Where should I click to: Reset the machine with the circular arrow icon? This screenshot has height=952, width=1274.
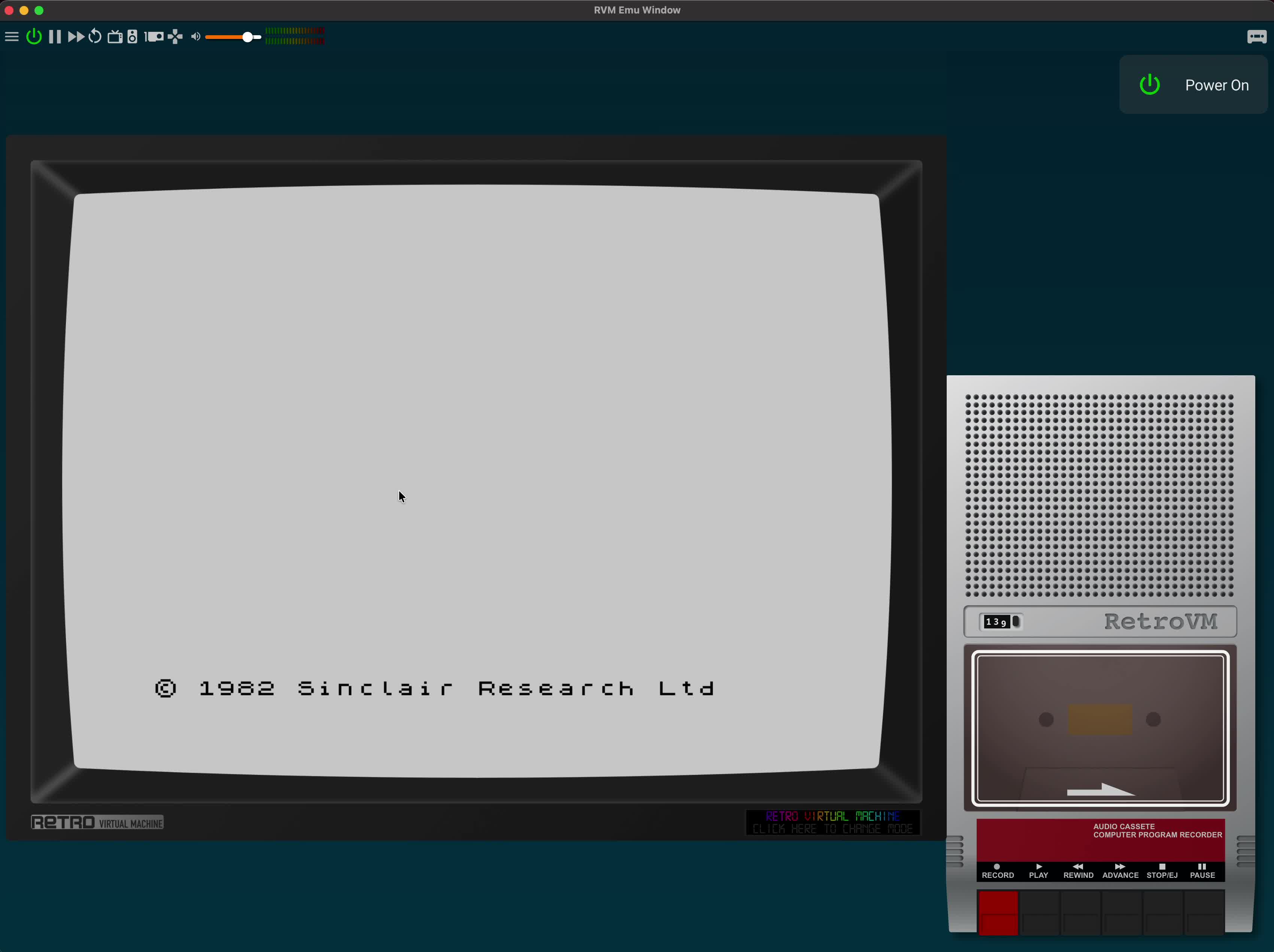click(95, 37)
